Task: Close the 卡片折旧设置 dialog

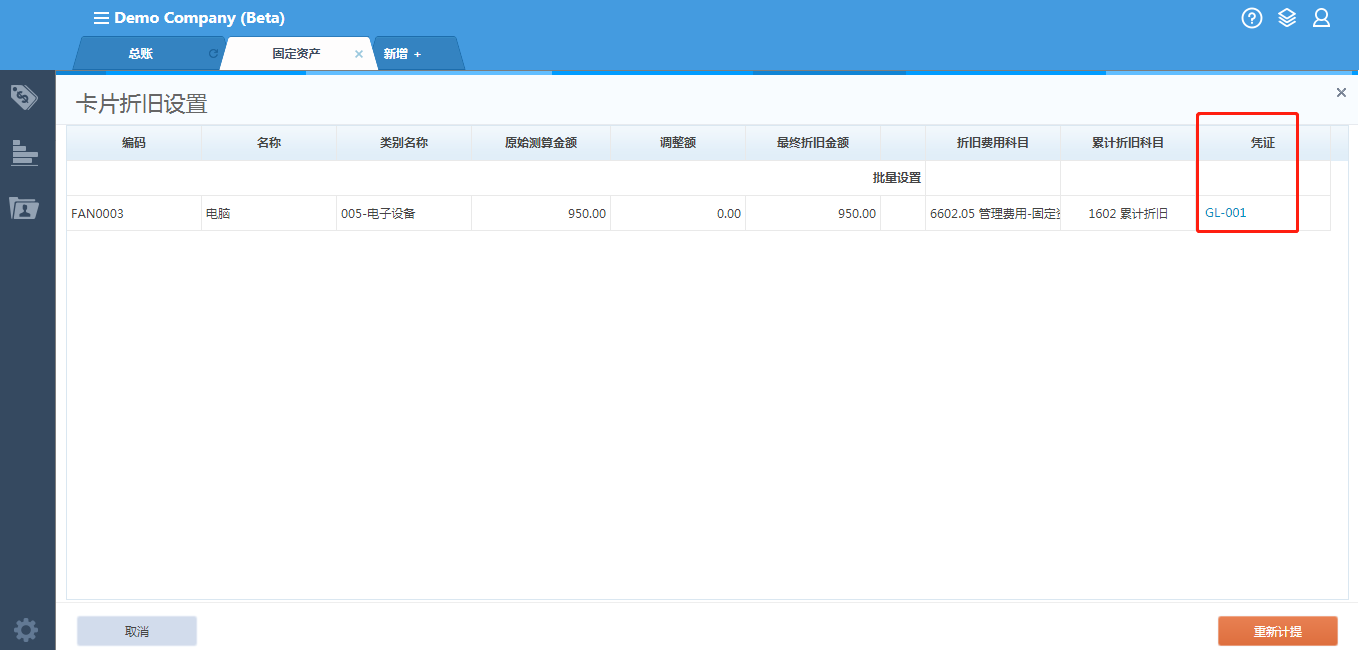Action: click(1341, 93)
